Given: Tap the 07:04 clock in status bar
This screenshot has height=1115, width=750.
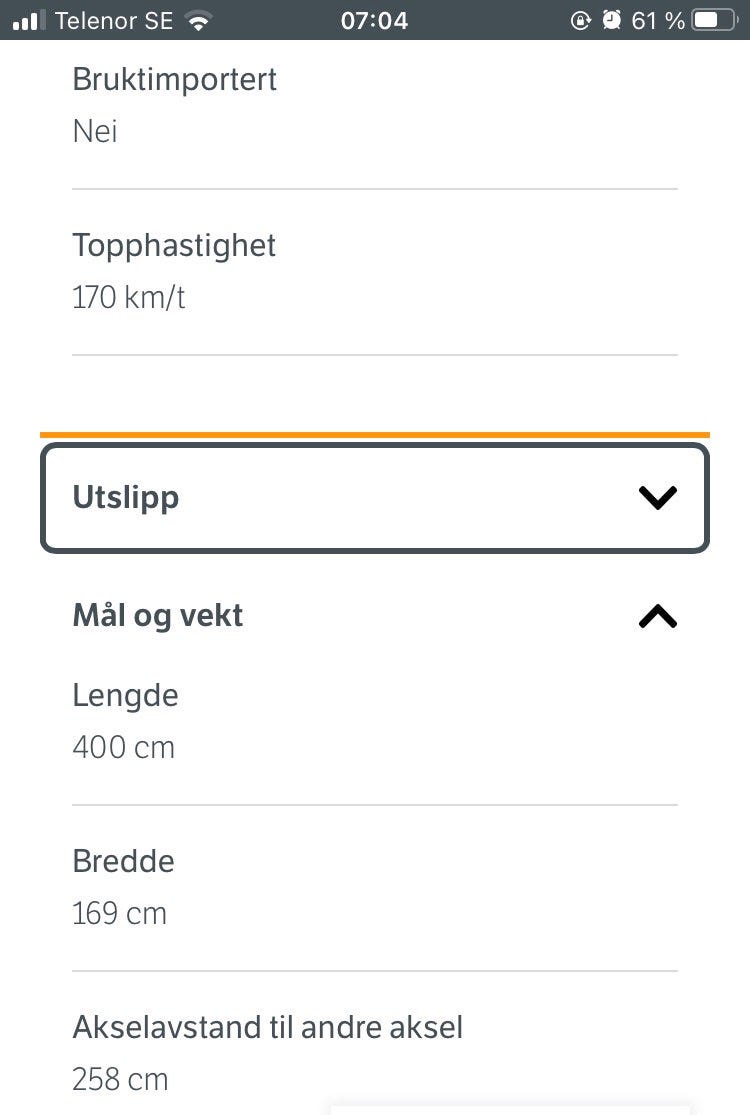Looking at the screenshot, I should 374,21.
